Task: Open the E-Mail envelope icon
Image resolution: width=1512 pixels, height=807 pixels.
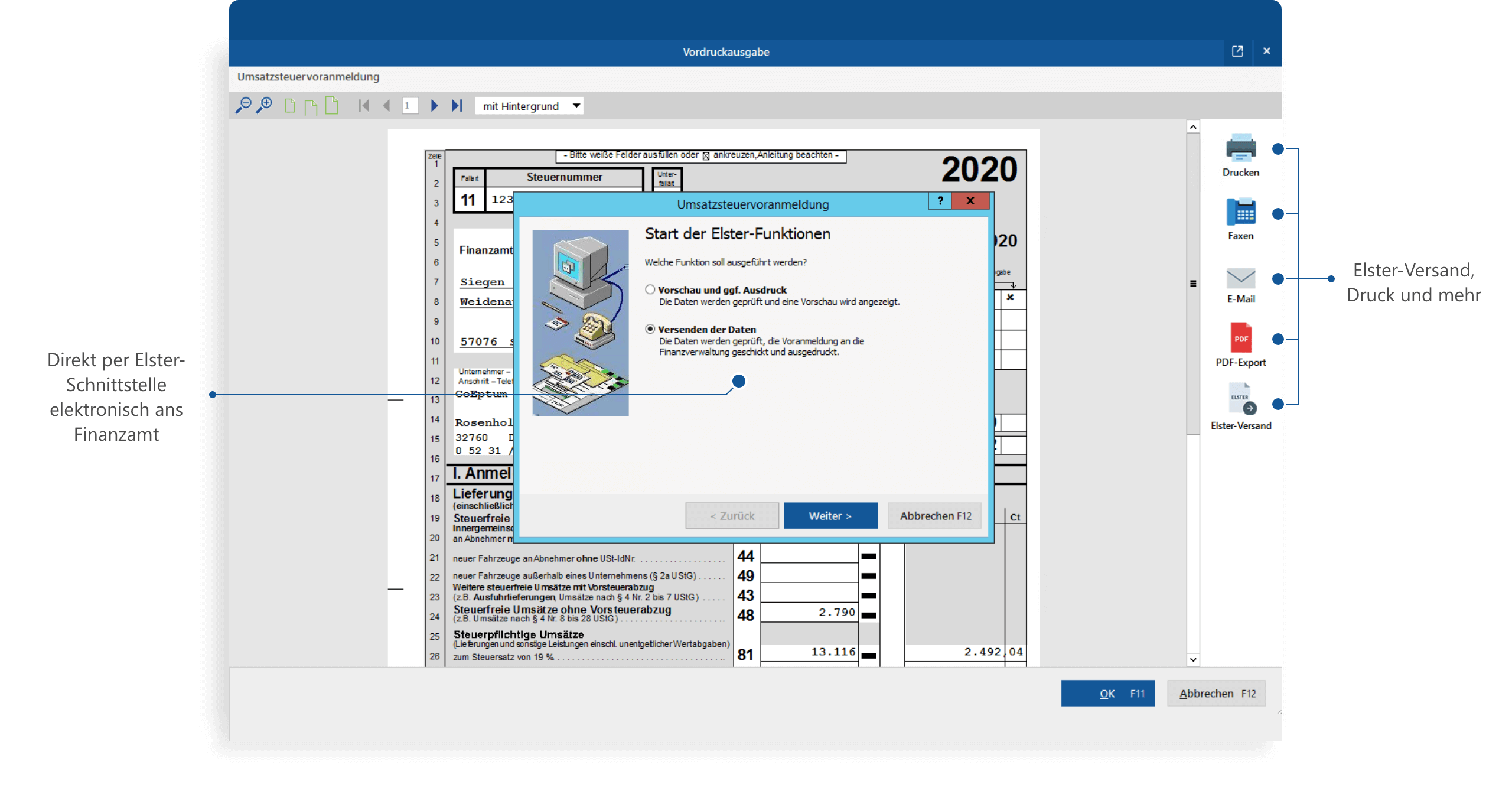Action: tap(1240, 278)
